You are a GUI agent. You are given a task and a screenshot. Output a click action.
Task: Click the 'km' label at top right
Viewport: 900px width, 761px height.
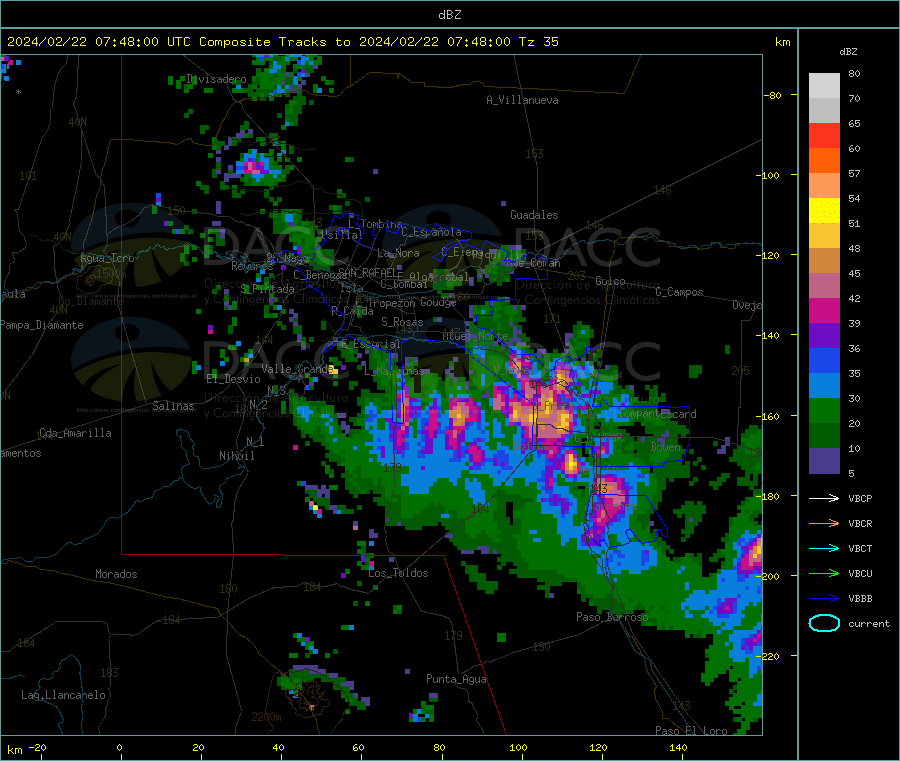(782, 42)
